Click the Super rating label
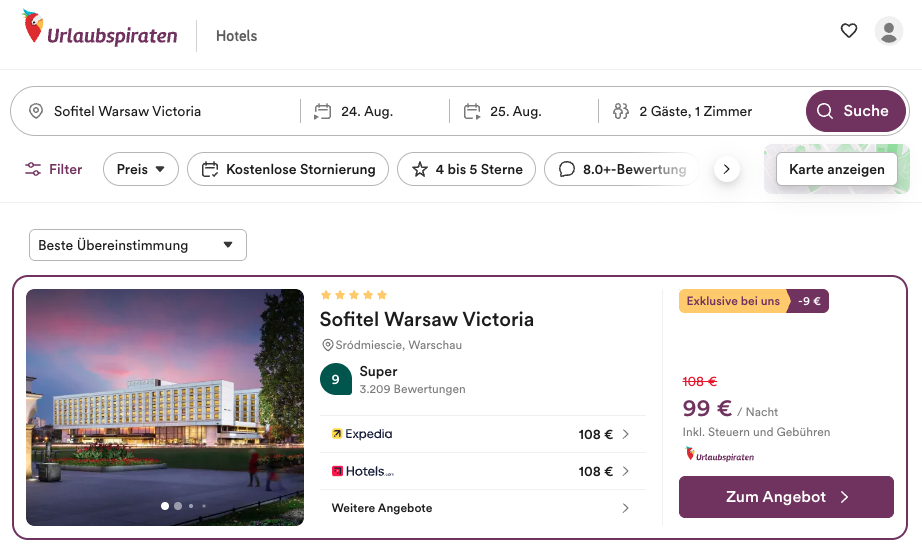 tap(379, 372)
